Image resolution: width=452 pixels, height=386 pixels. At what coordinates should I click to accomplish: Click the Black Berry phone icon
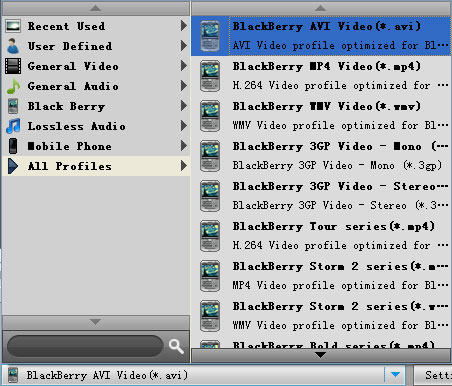[x=13, y=106]
